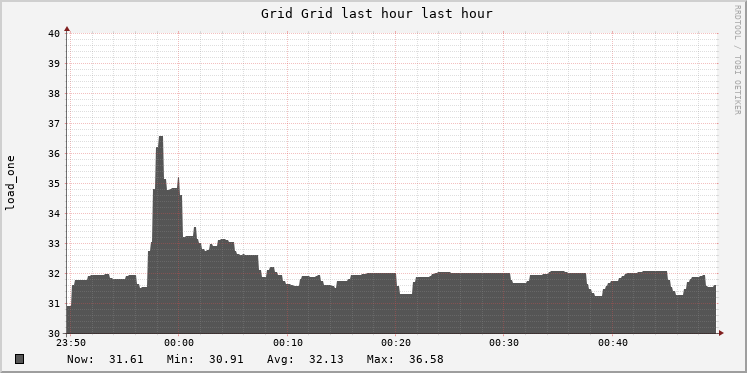
Task: Click the Now: 31.61 value
Action: click(105, 359)
